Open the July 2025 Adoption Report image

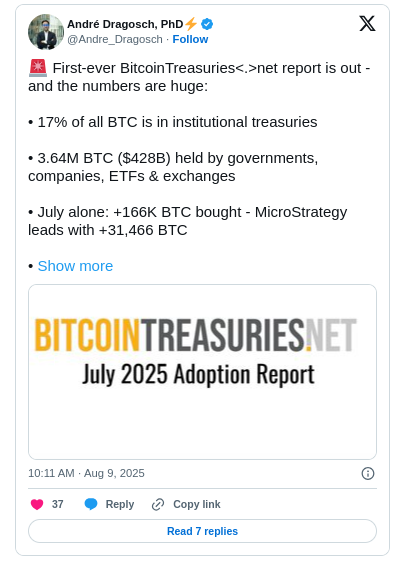point(202,372)
